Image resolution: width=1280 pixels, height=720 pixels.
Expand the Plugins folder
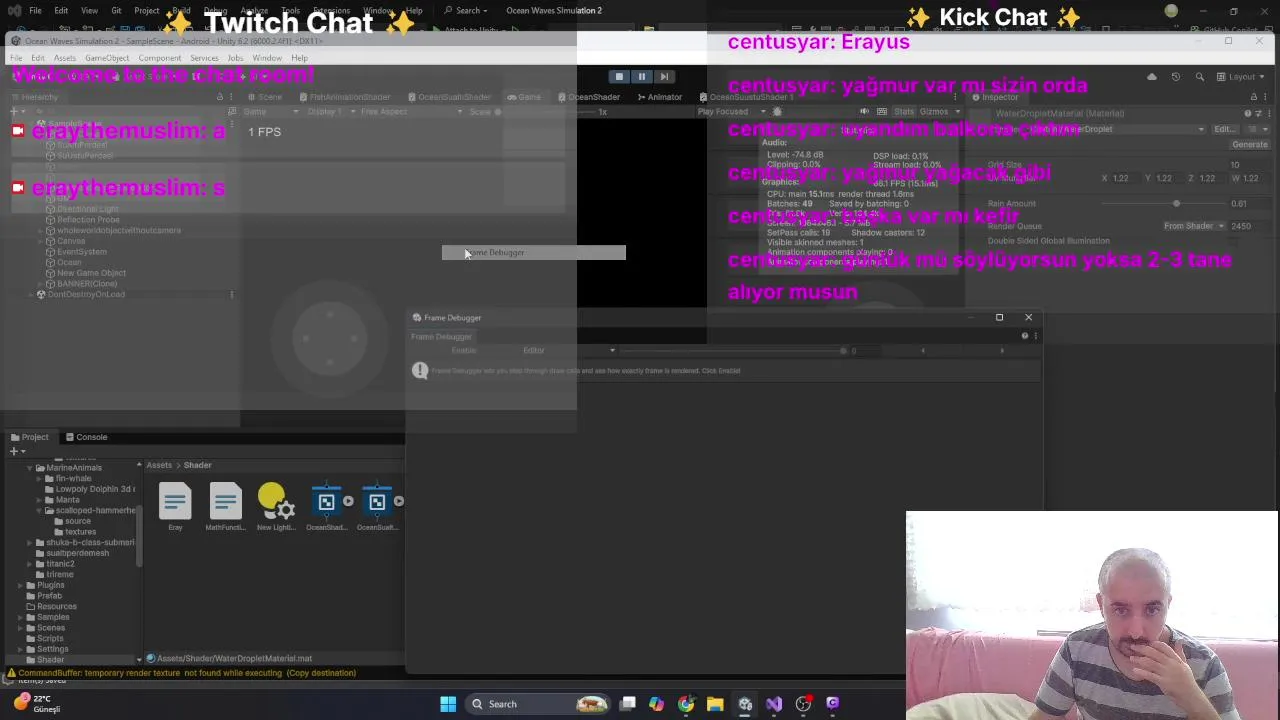click(x=20, y=585)
